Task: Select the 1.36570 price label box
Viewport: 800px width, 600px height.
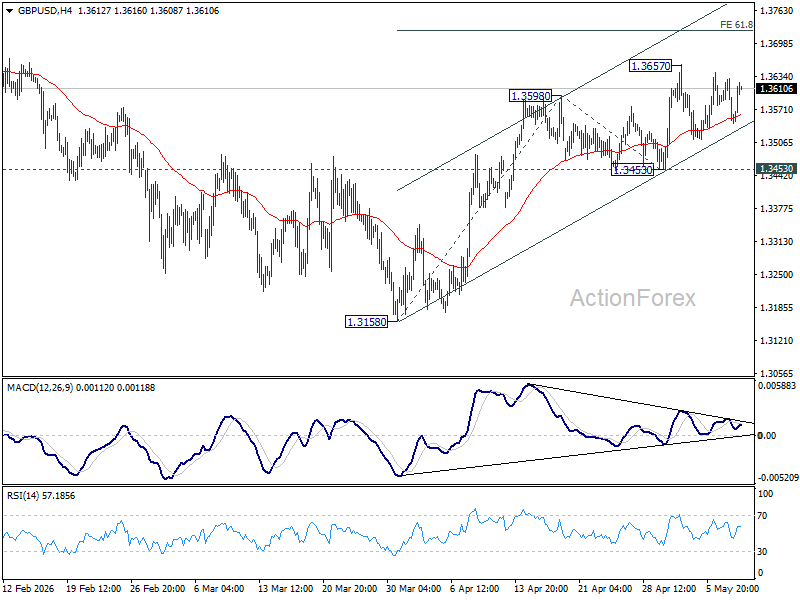Action: (651, 66)
